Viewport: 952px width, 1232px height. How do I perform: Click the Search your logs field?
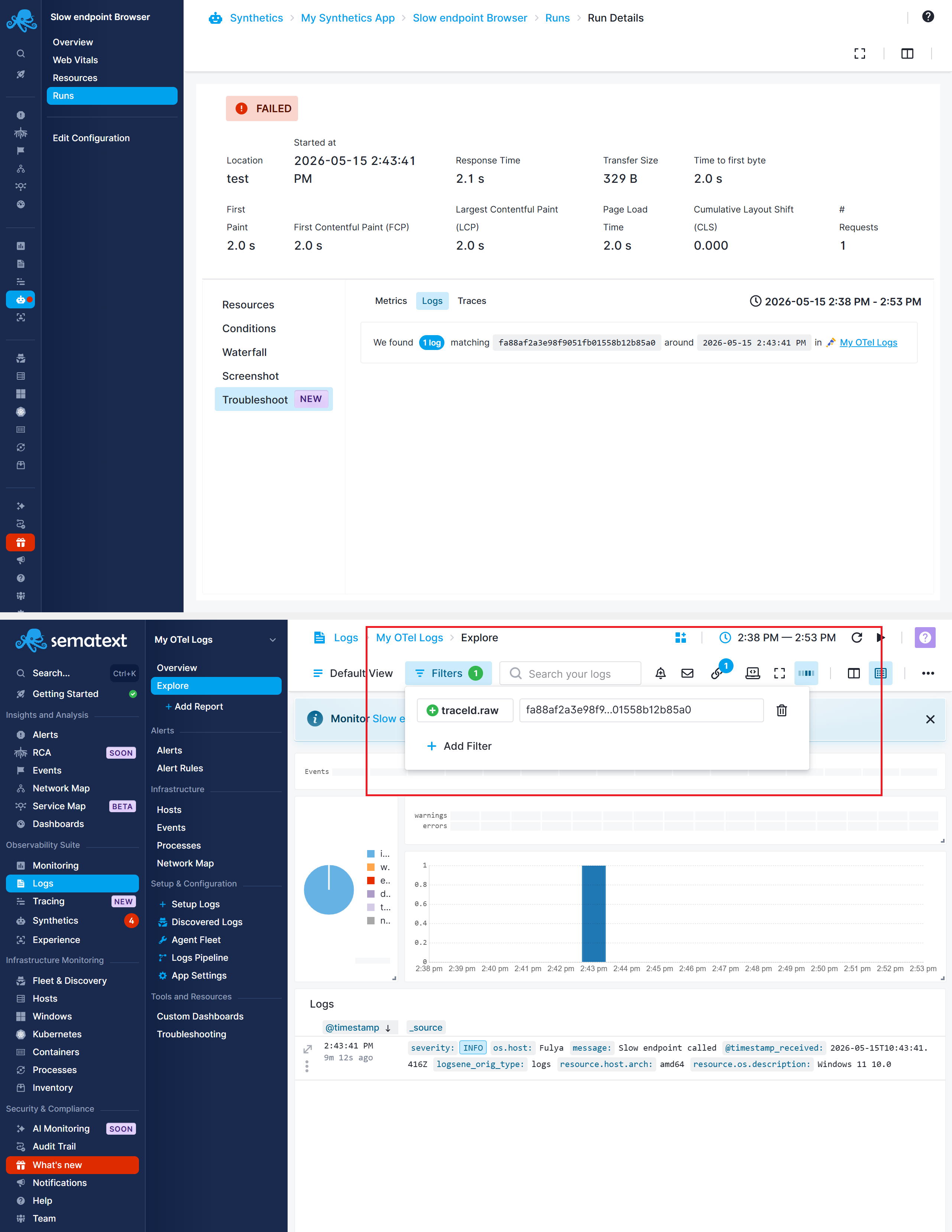[570, 674]
